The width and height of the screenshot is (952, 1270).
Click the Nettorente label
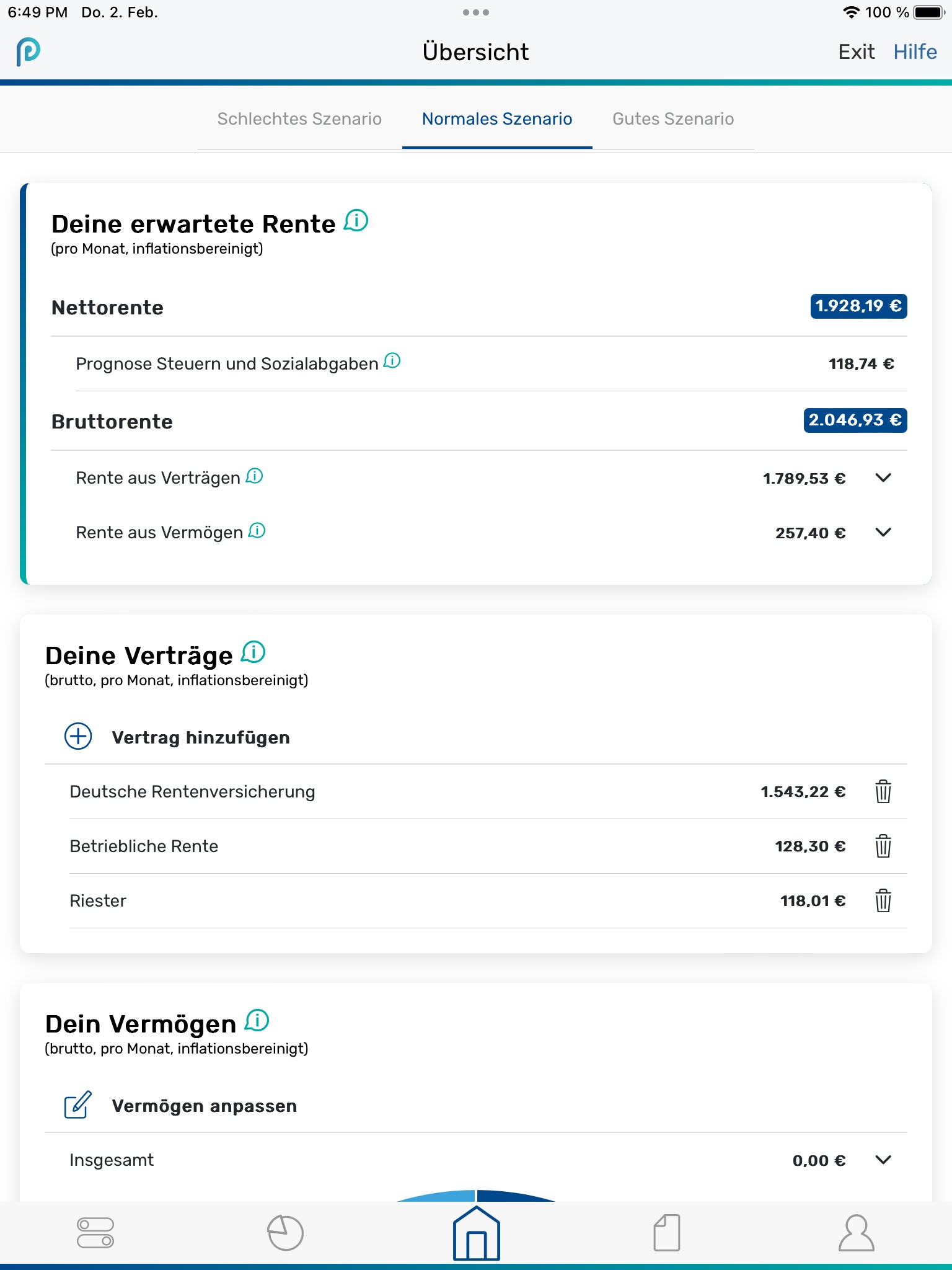coord(108,308)
